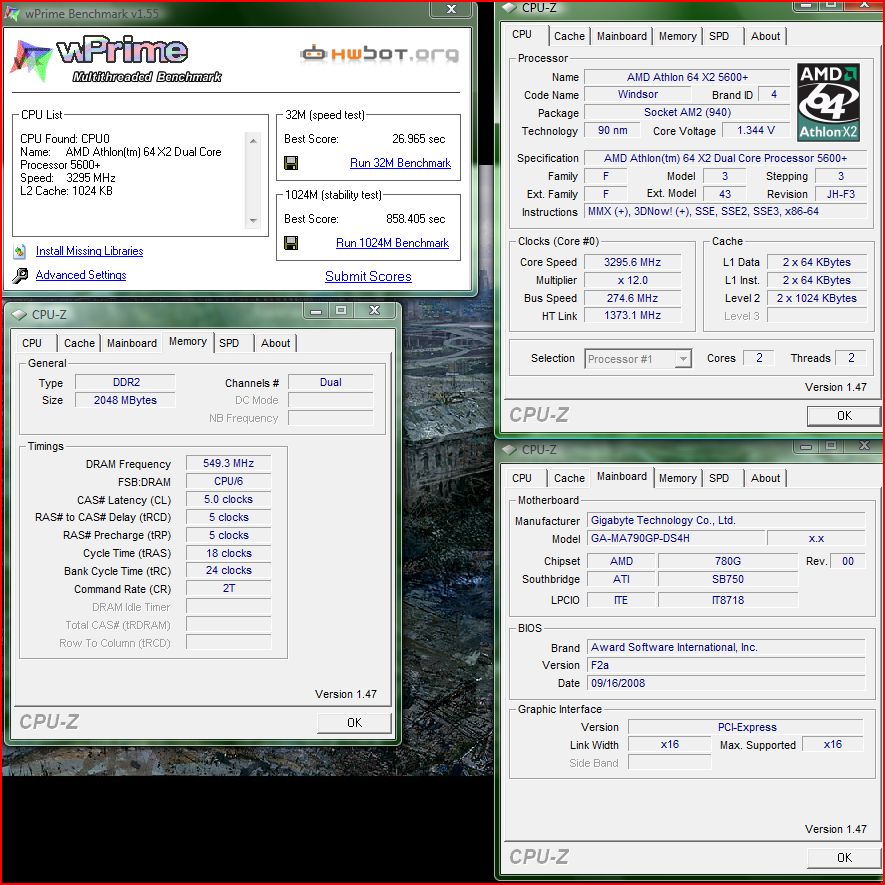This screenshot has width=885, height=885.
Task: Open About tab in Memory window
Action: 275,343
